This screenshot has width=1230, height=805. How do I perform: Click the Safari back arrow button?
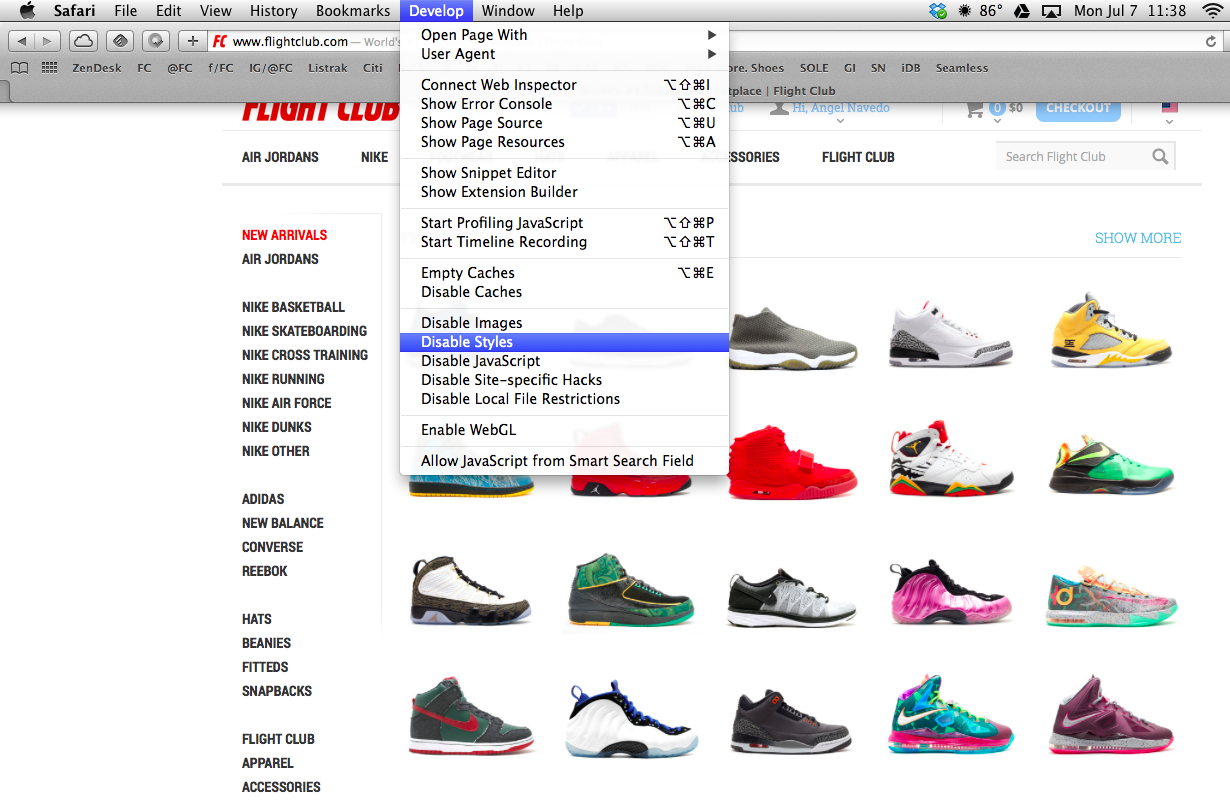(21, 41)
